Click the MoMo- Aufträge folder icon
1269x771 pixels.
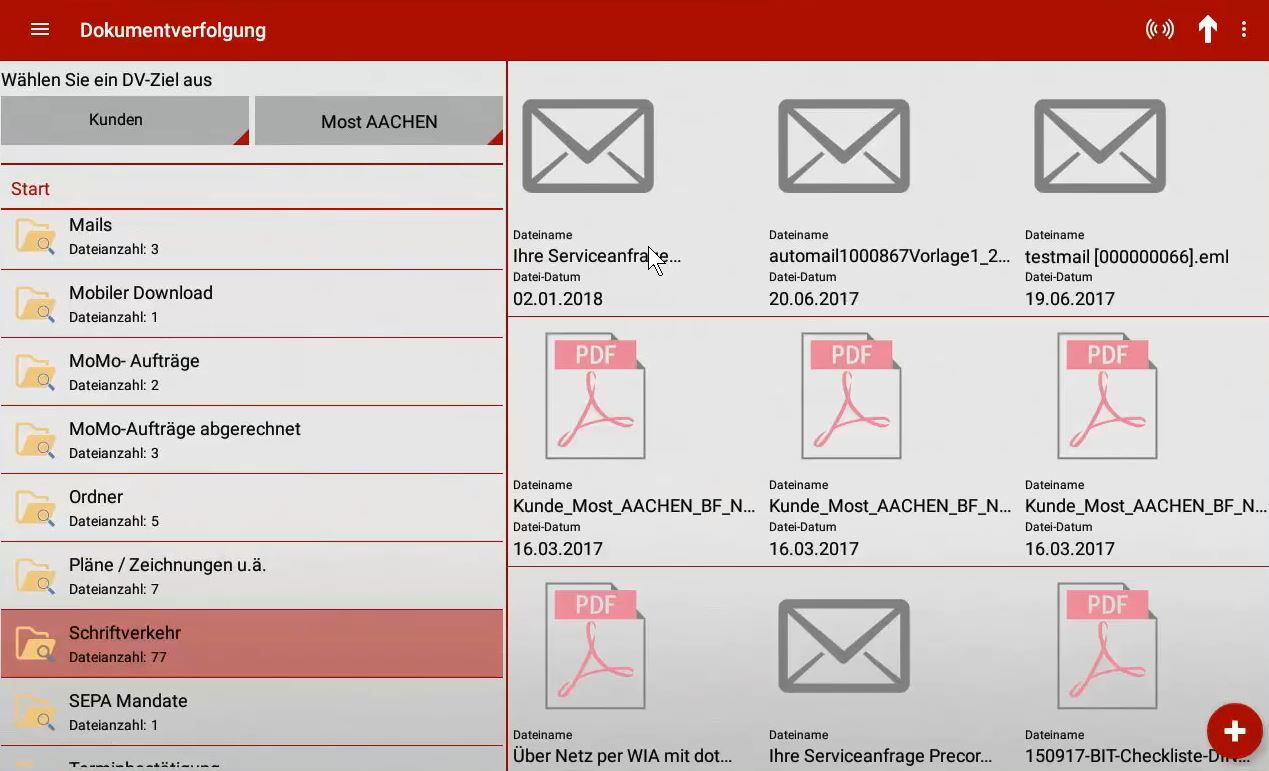[x=36, y=373]
